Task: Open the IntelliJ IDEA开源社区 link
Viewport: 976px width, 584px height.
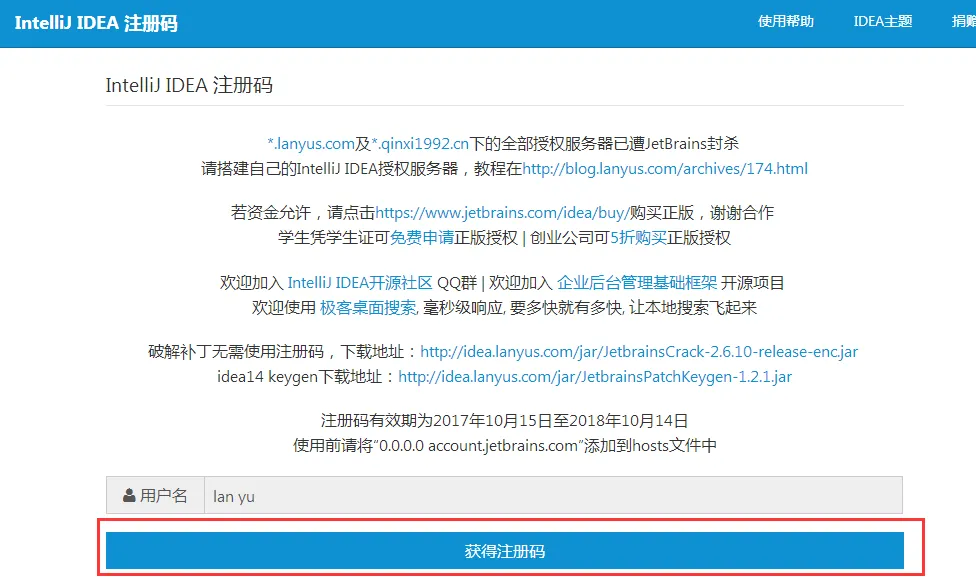Action: pos(360,283)
